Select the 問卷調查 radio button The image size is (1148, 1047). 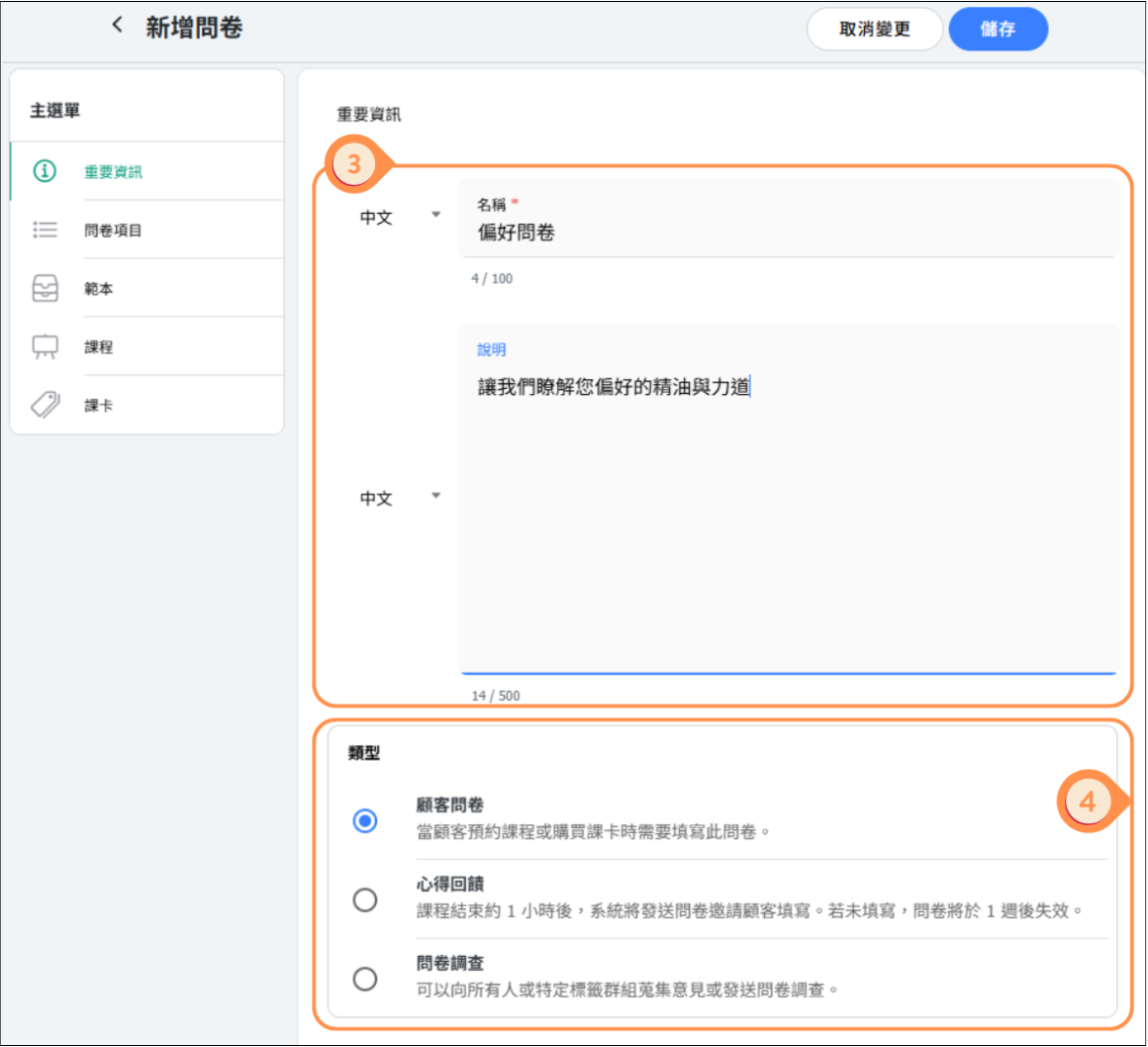[365, 979]
